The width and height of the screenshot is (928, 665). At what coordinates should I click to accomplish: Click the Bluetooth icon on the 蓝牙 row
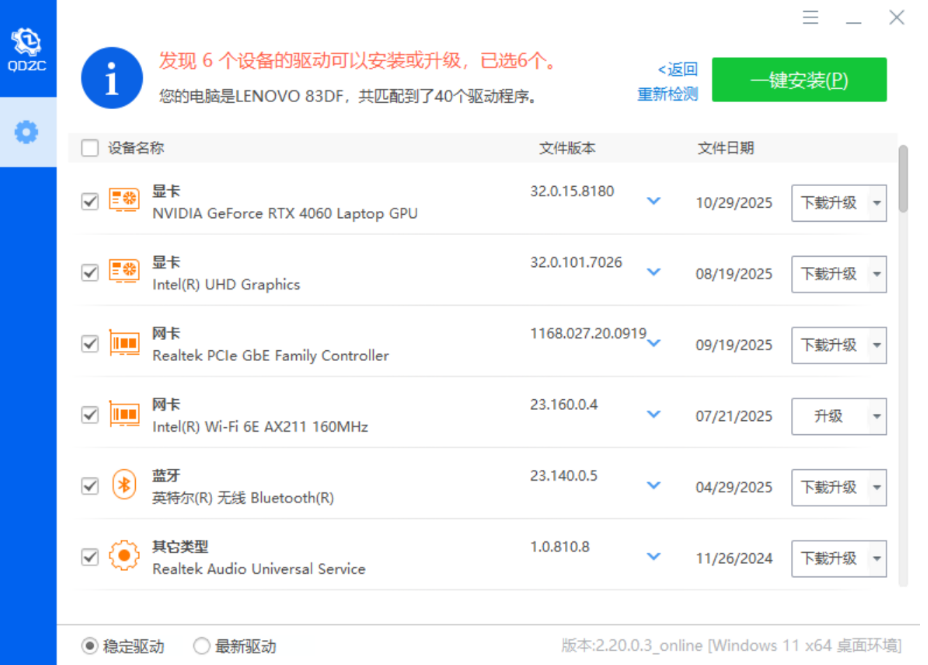(124, 486)
